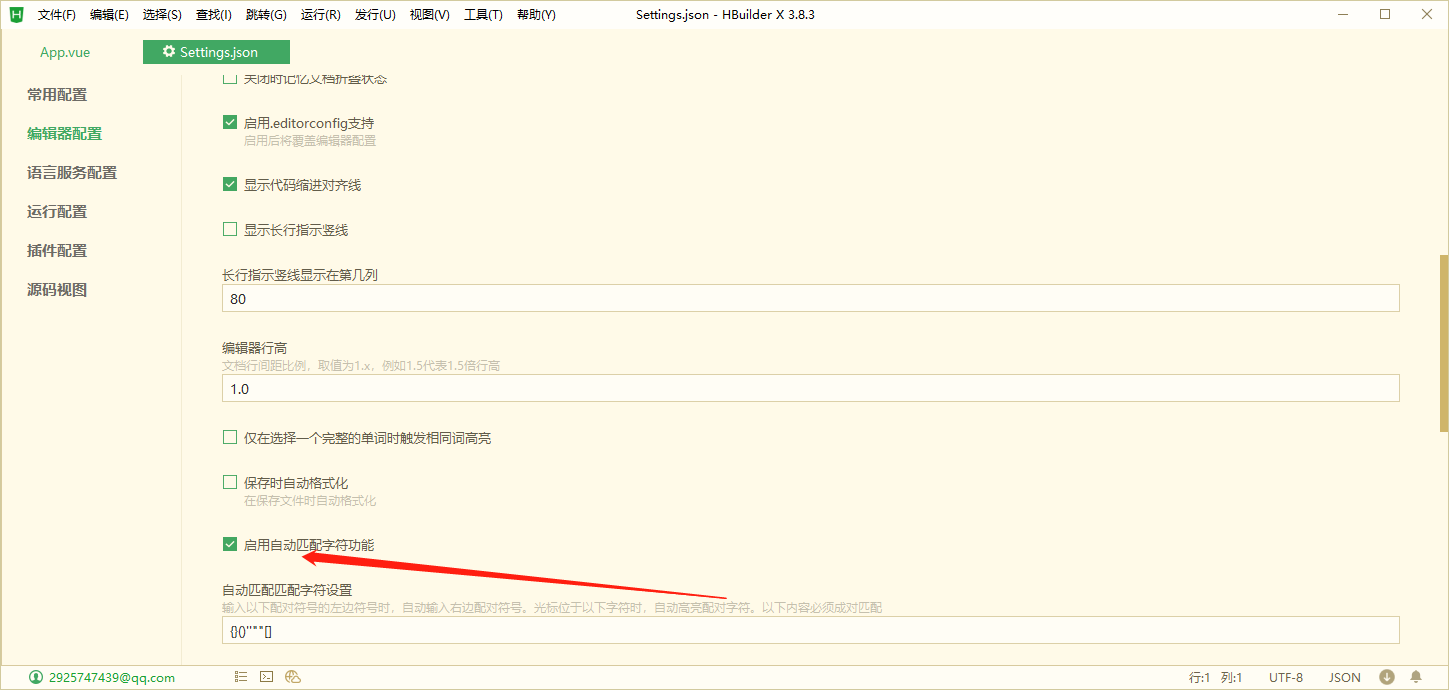Click the 行:1 列:1 position indicator
Image resolution: width=1449 pixels, height=690 pixels.
pyautogui.click(x=1216, y=676)
